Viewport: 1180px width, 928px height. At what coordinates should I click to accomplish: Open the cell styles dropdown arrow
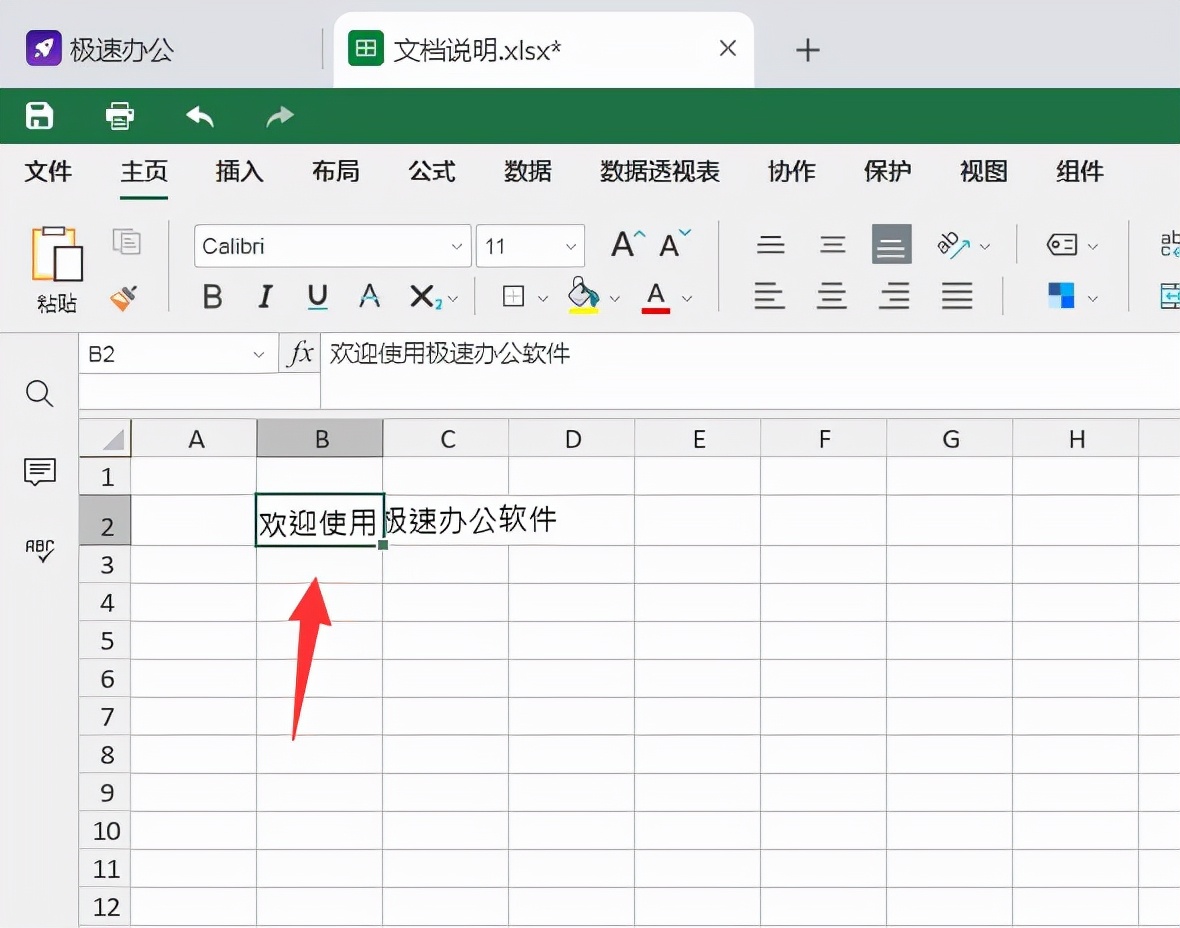click(1093, 299)
